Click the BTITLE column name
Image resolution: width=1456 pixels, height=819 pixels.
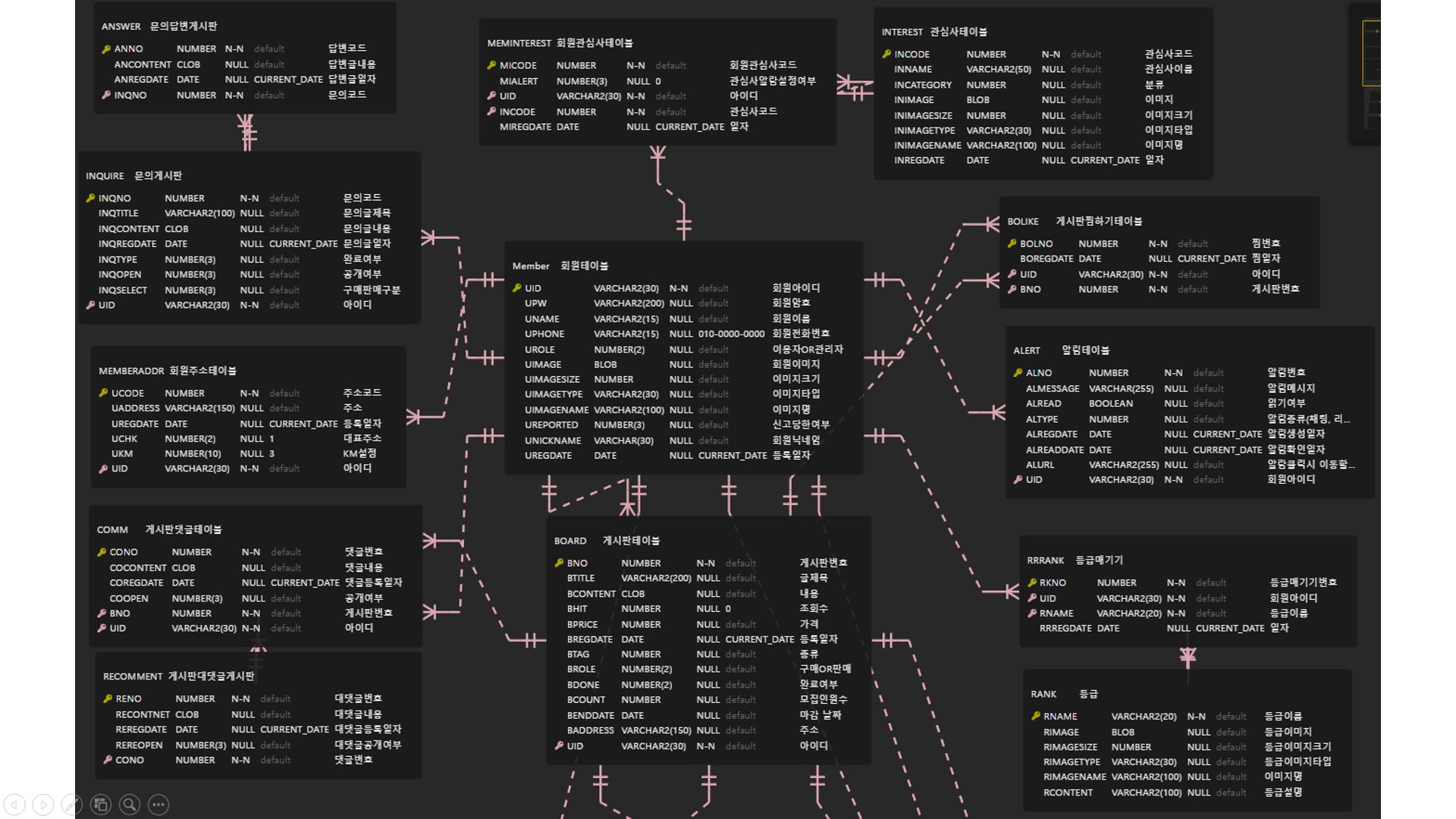pyautogui.click(x=581, y=579)
